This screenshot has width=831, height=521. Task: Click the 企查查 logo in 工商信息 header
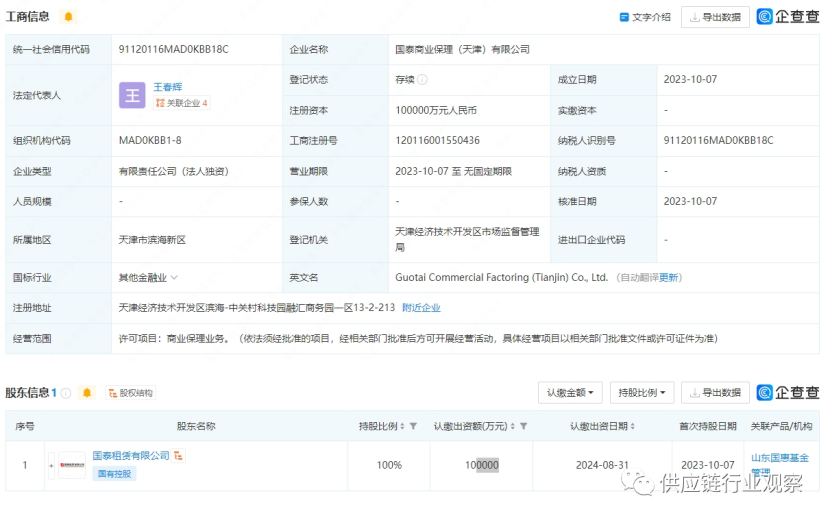click(x=788, y=17)
